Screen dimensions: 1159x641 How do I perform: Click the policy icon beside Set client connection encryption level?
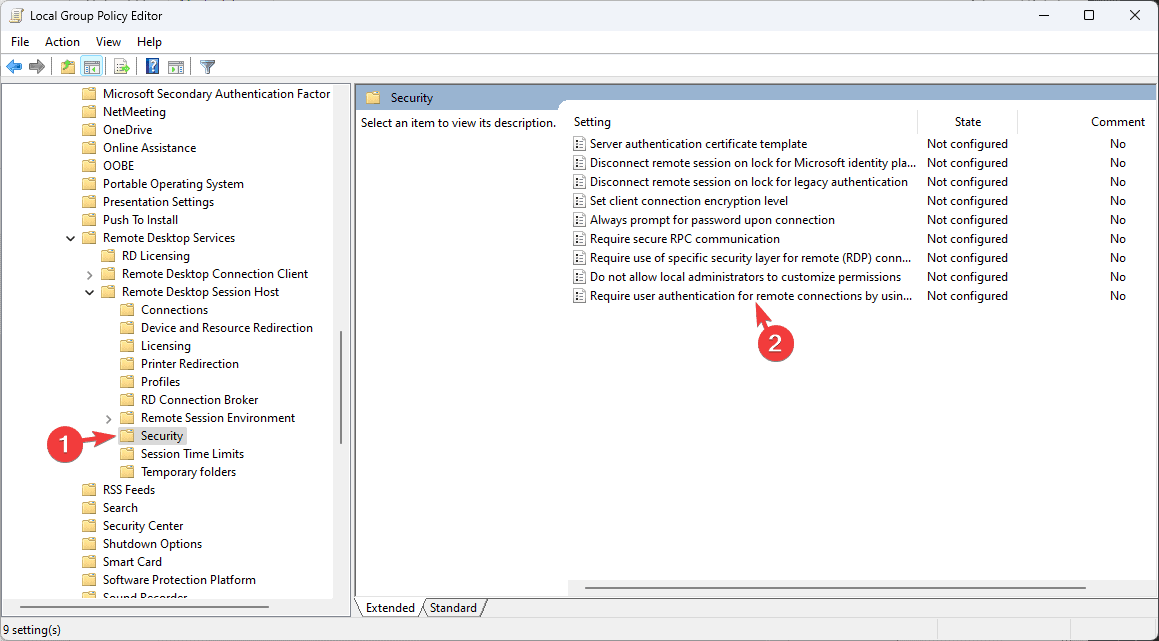coord(580,201)
